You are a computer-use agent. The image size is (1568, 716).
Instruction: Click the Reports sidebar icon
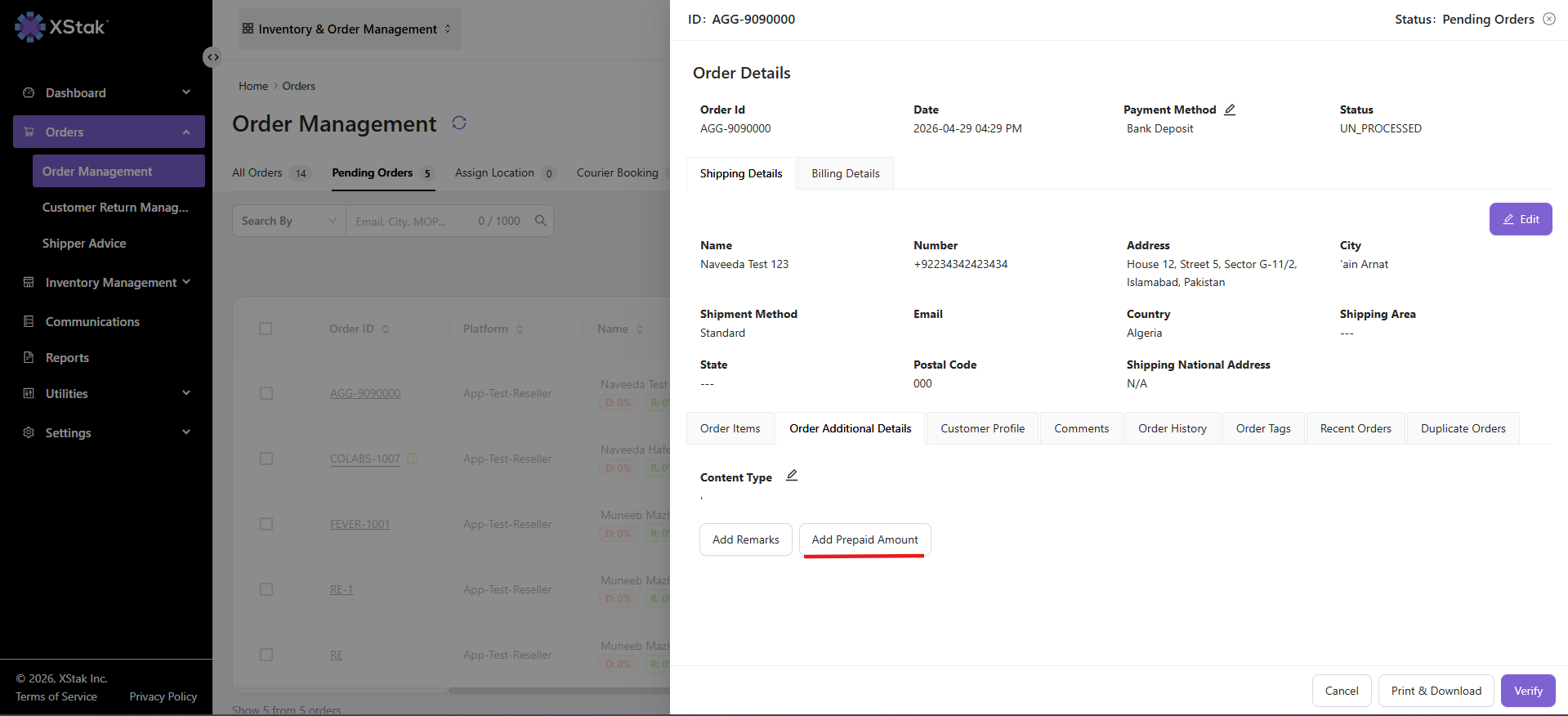pyautogui.click(x=29, y=357)
